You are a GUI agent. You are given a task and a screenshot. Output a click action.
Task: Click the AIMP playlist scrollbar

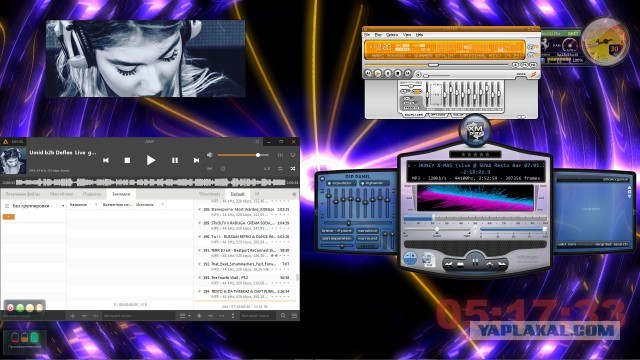tap(298, 277)
